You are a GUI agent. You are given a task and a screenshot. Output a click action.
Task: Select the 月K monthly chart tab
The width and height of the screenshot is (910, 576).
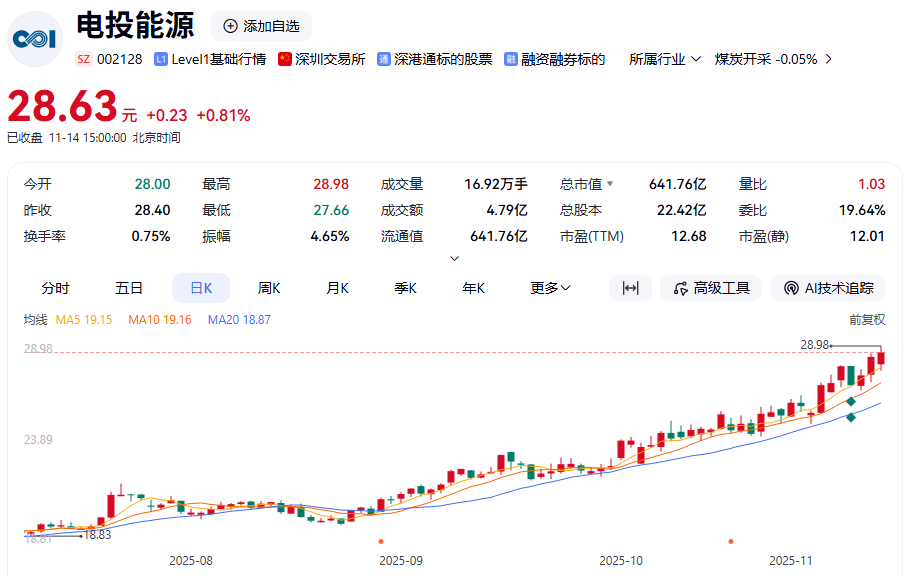point(337,288)
